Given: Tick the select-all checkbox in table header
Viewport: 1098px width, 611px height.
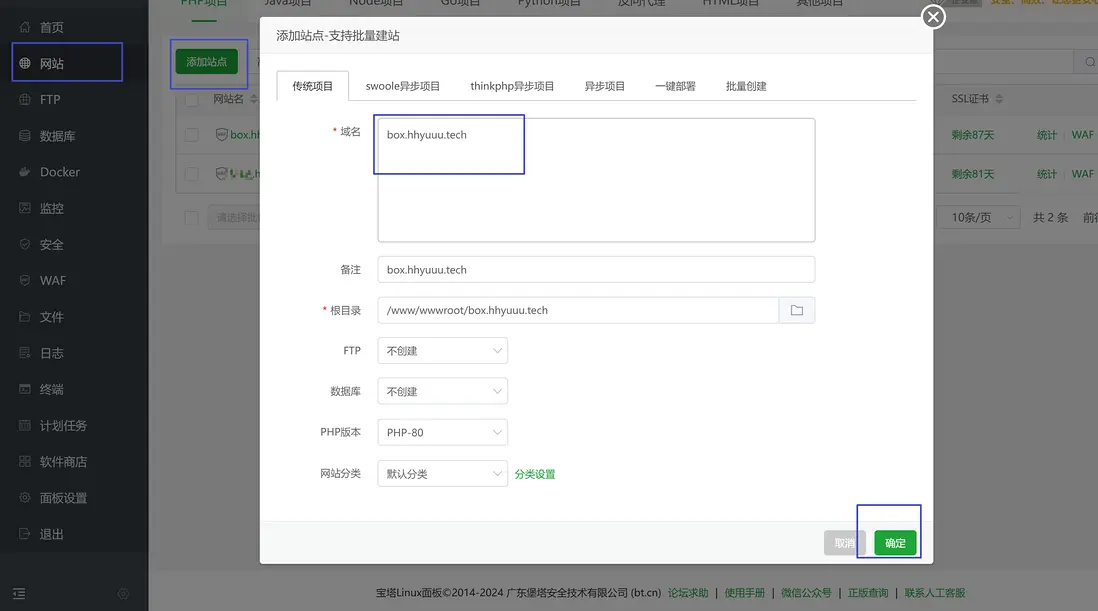Looking at the screenshot, I should pos(192,99).
